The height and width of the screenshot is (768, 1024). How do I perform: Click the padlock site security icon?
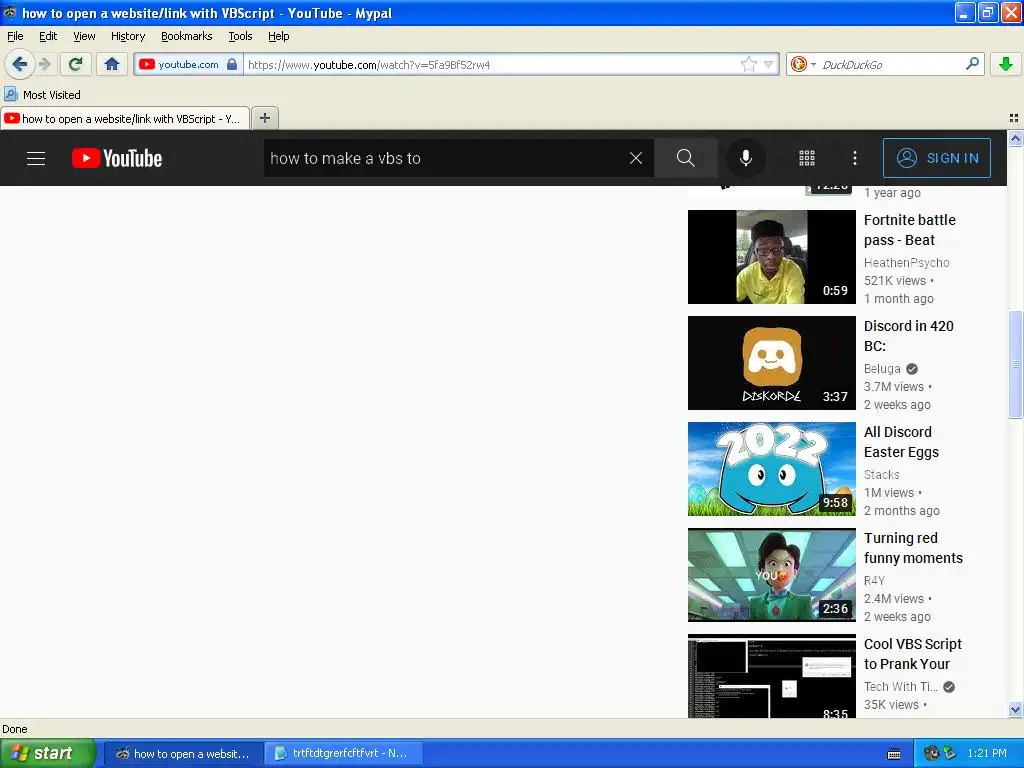[232, 64]
